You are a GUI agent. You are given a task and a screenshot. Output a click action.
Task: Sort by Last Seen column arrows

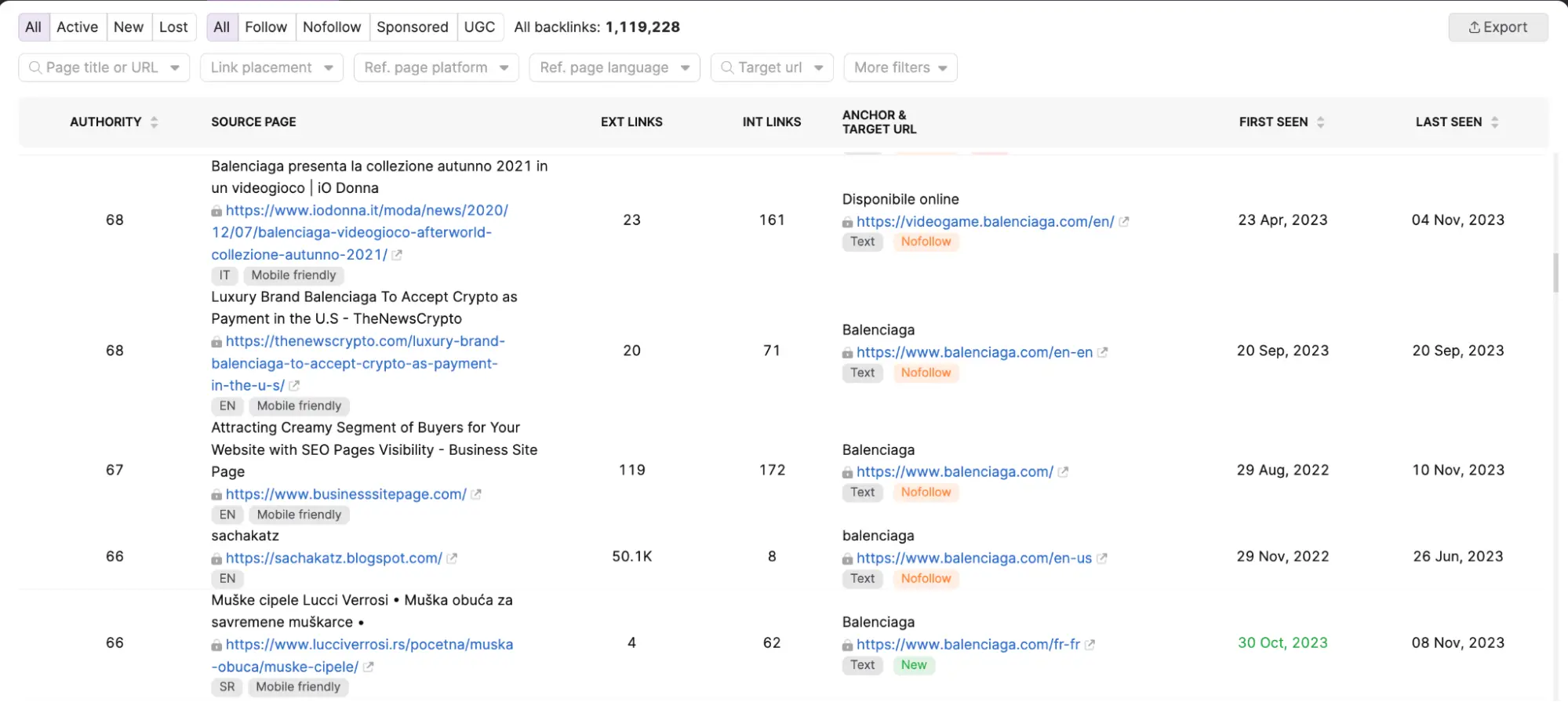[x=1494, y=122]
